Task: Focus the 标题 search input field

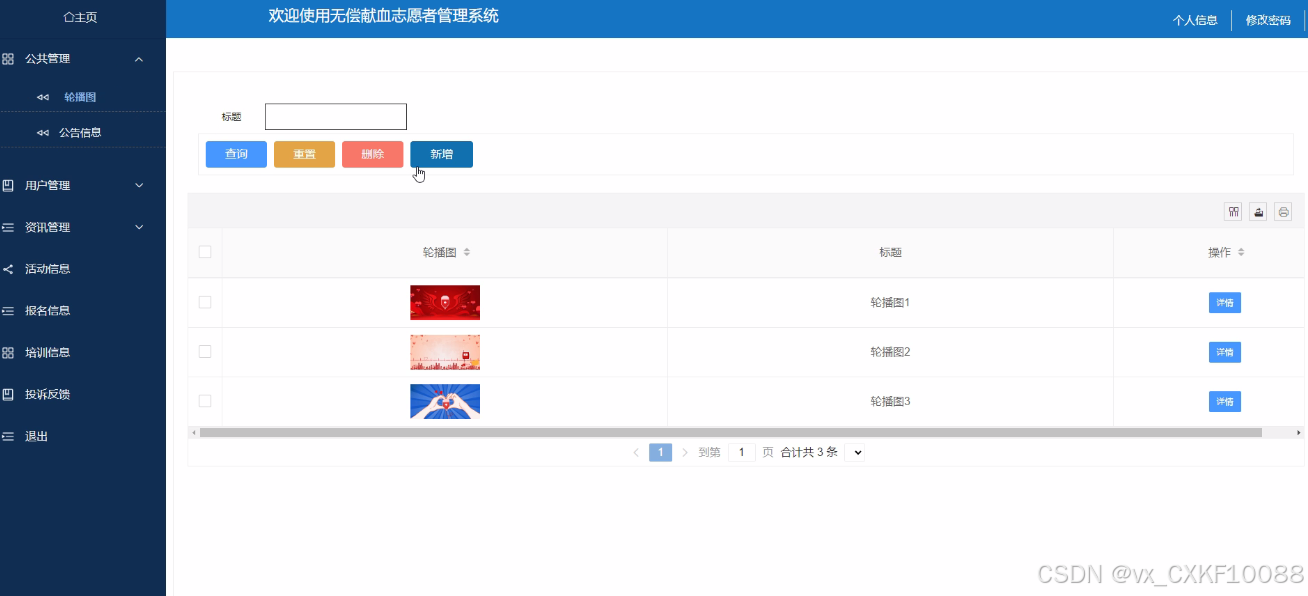Action: tap(336, 116)
